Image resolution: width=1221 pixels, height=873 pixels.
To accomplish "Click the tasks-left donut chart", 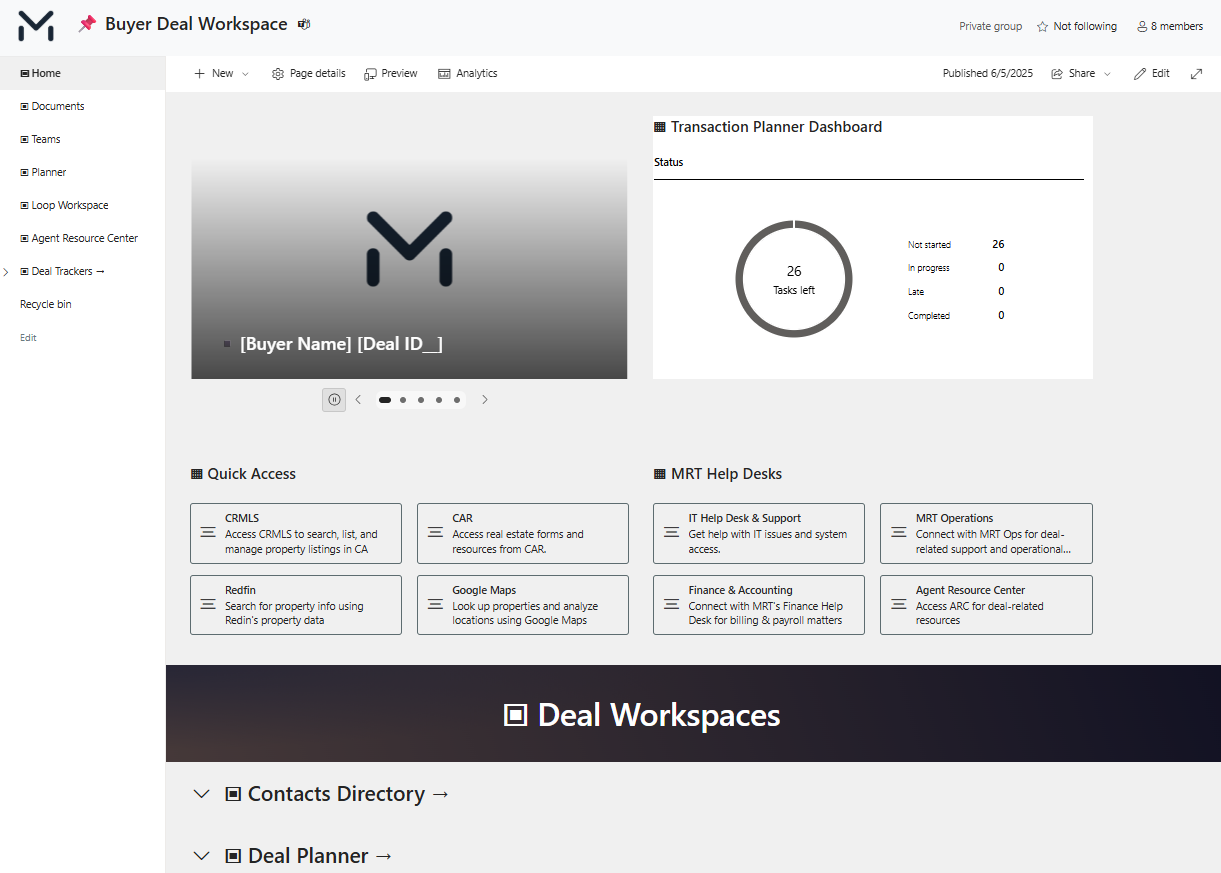I will point(794,278).
